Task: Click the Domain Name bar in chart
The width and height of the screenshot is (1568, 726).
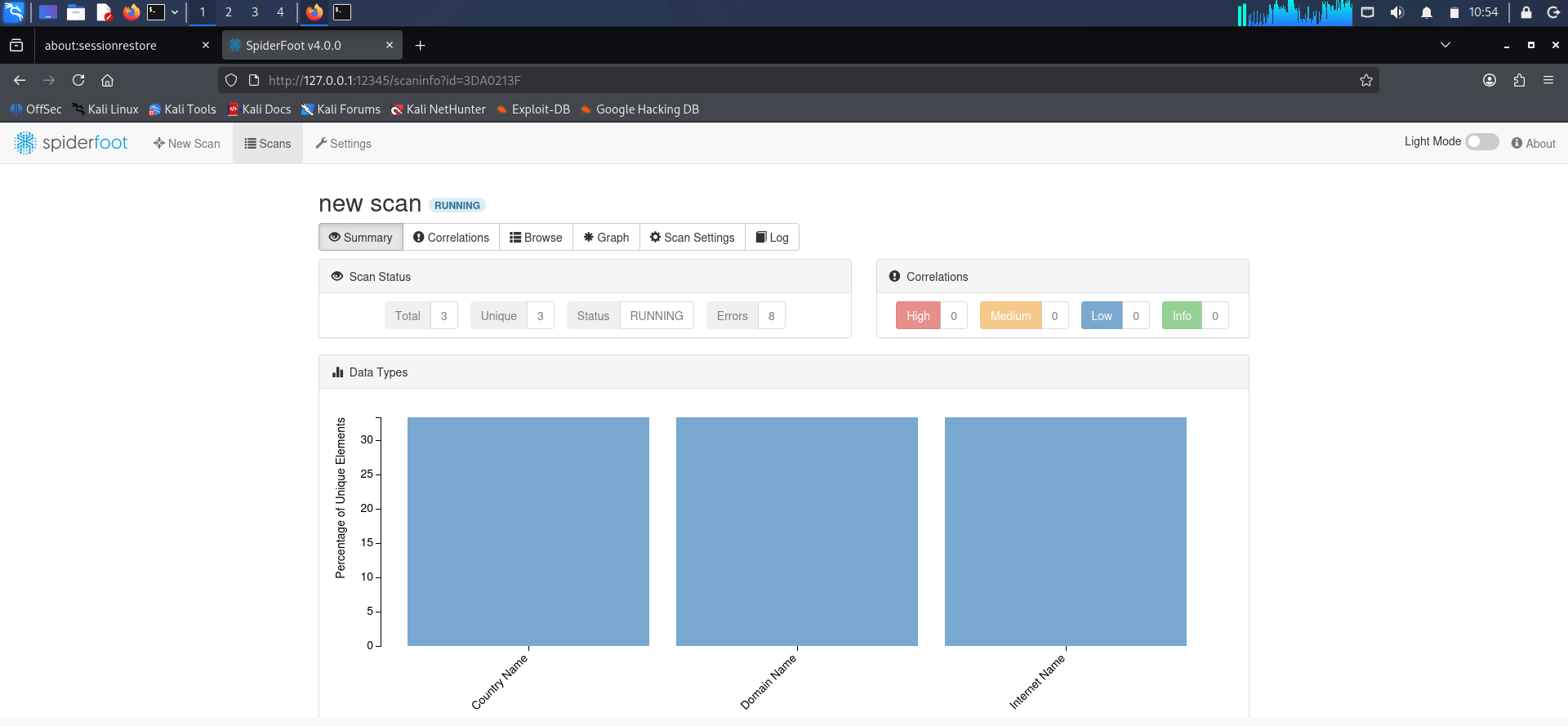Action: tap(797, 532)
